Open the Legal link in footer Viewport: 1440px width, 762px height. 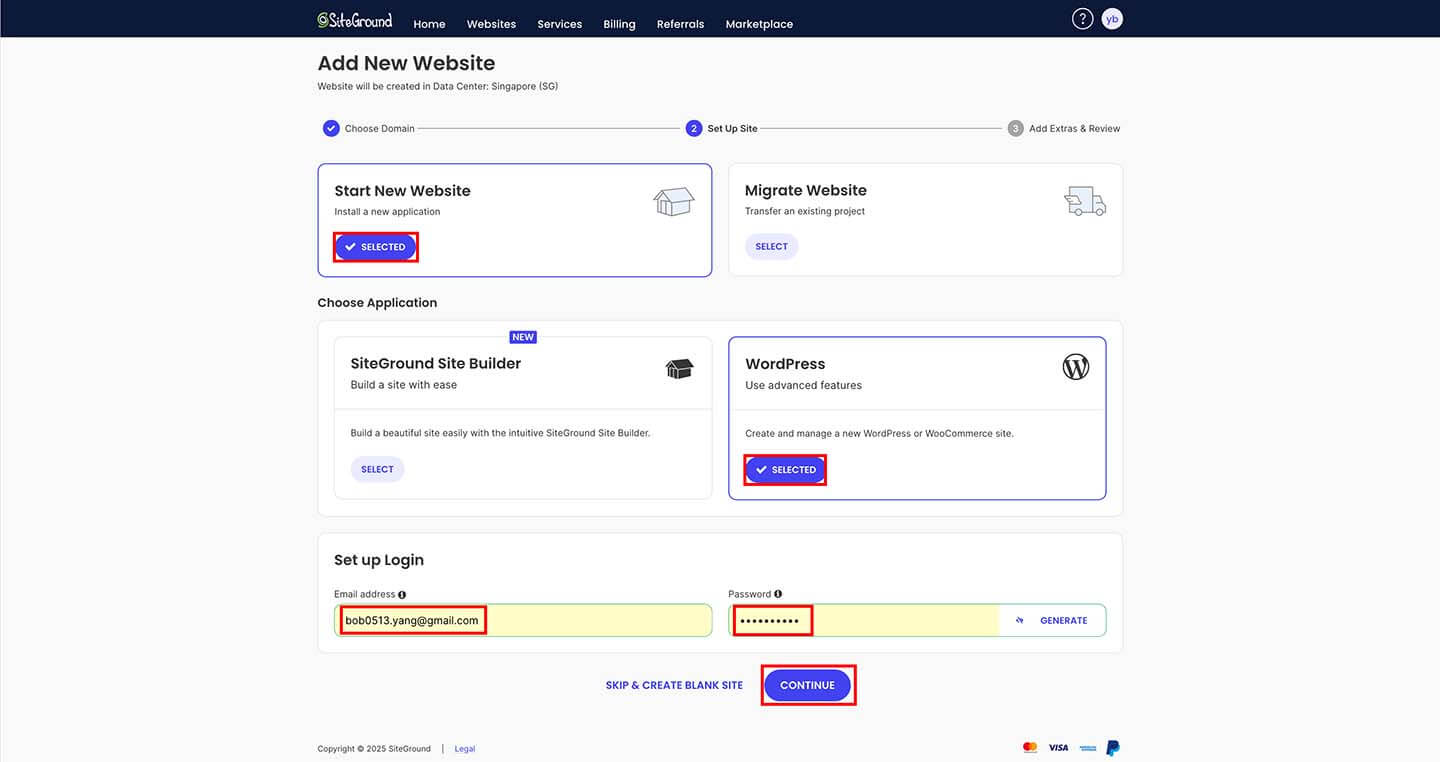465,749
